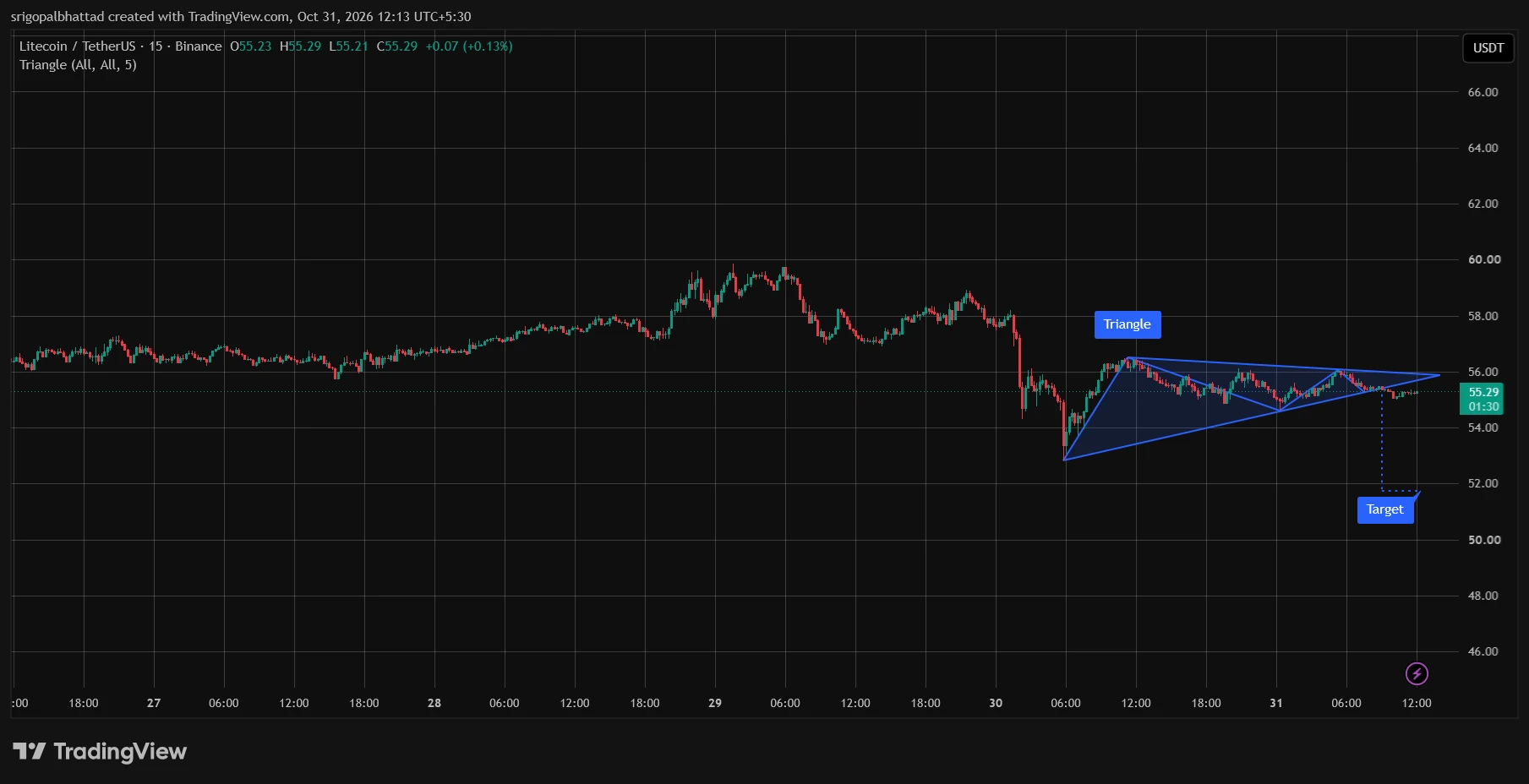Click date label 27 on time axis
This screenshot has width=1529, height=784.
coord(154,703)
